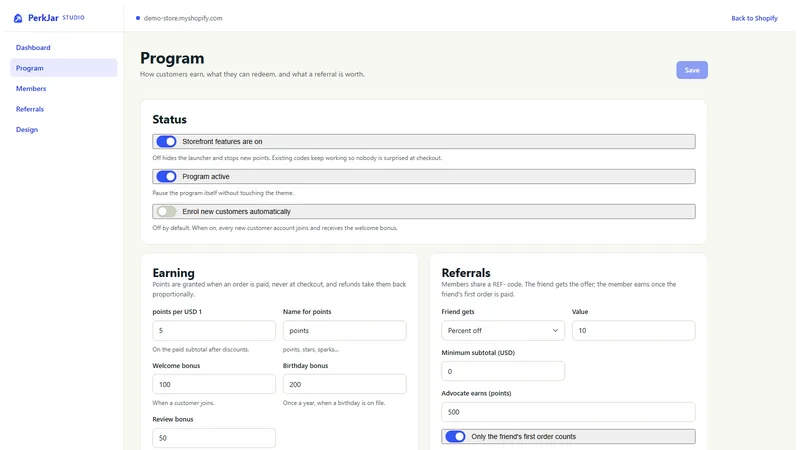Open the Design section

(x=27, y=129)
